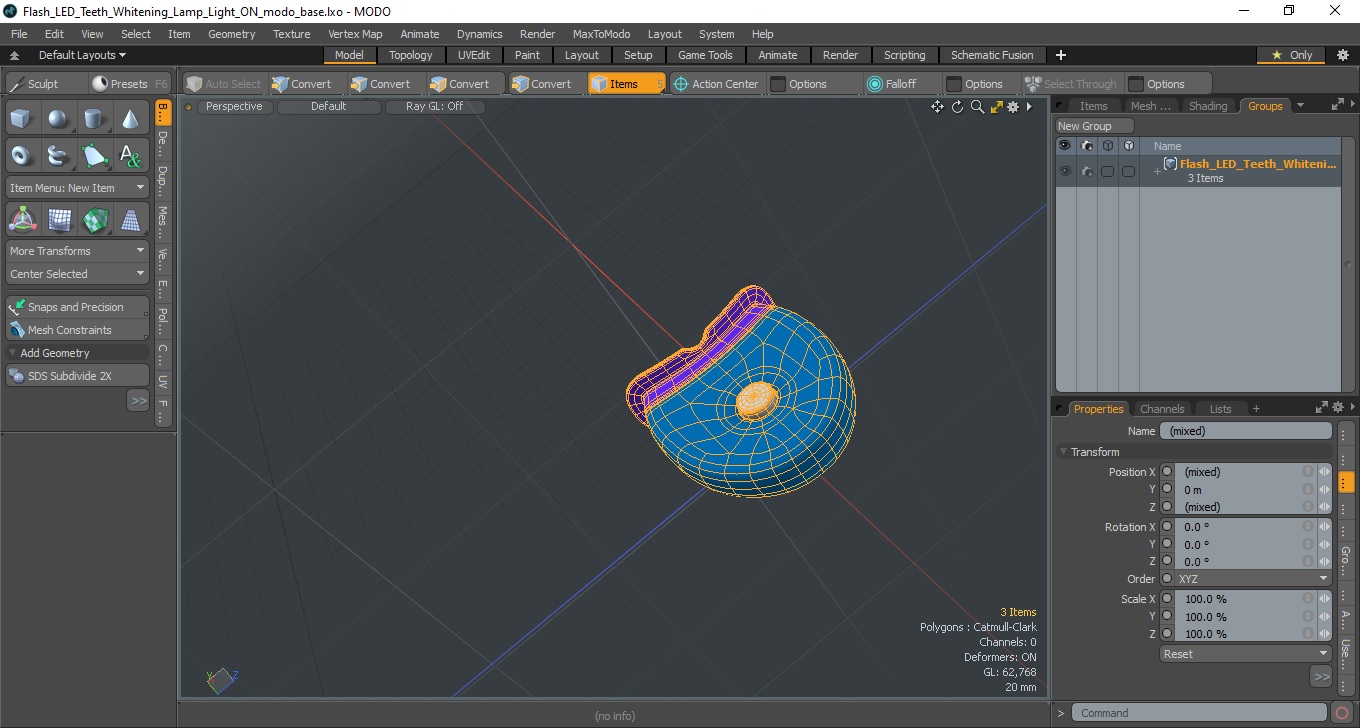
Task: Open viewport settings gear icon
Action: [x=1013, y=107]
